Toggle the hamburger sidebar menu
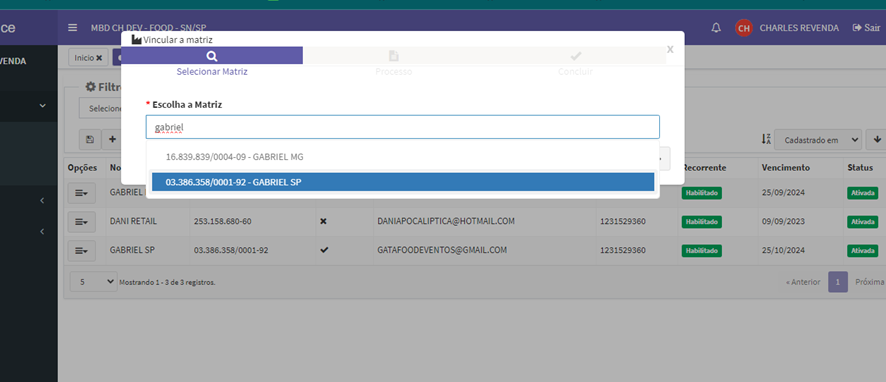 72,28
